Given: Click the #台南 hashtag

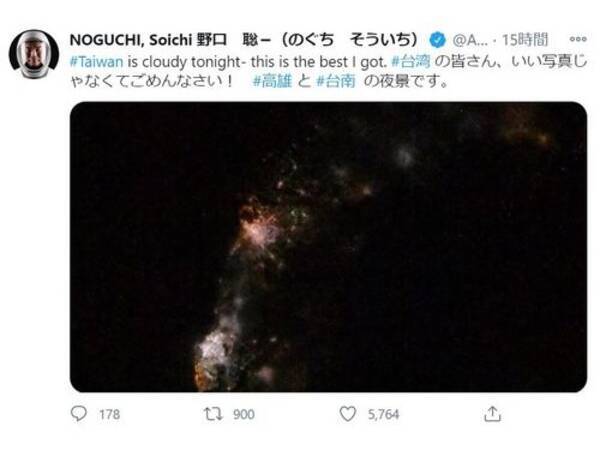Looking at the screenshot, I should 336,81.
